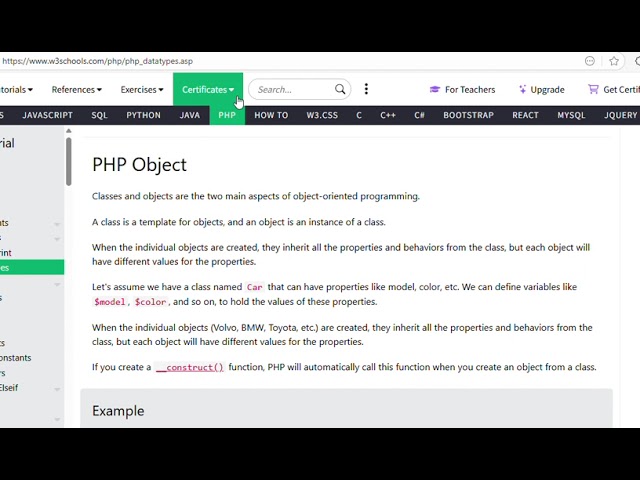Select the BOOTSTRAP tab
Screen dimensions: 640x480
(468, 115)
